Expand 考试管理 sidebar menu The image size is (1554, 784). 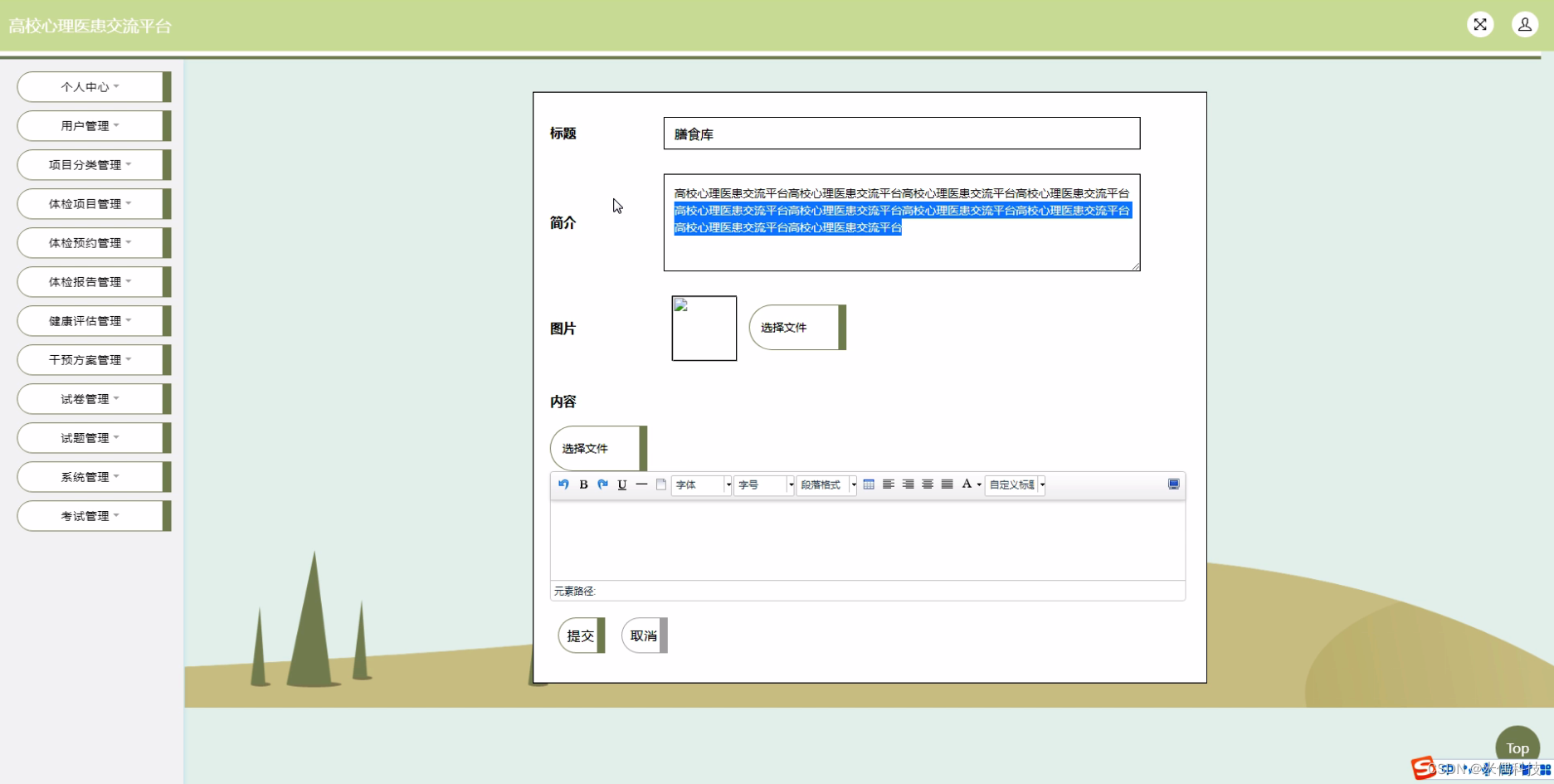click(94, 515)
